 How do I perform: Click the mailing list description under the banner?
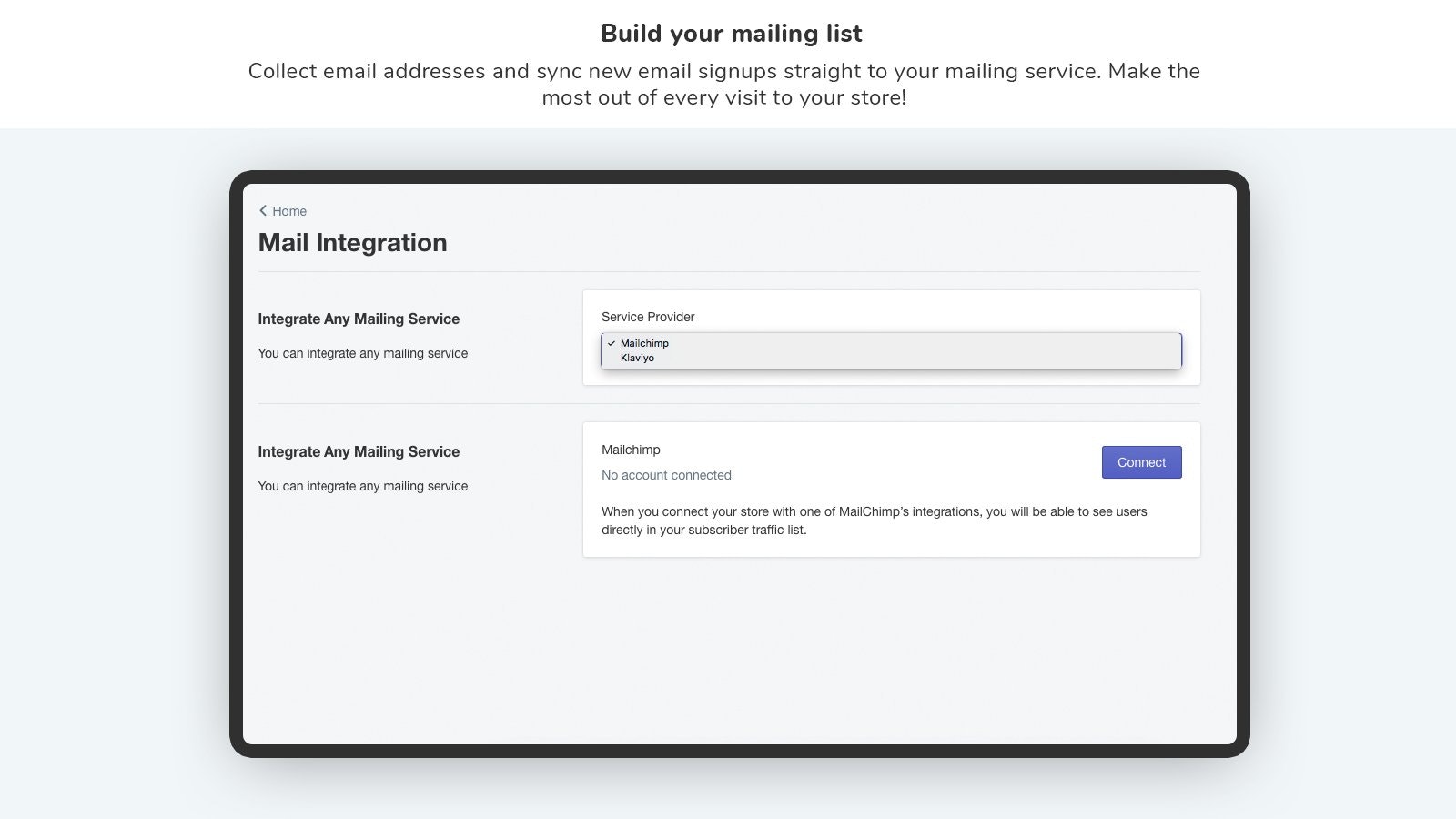(724, 84)
